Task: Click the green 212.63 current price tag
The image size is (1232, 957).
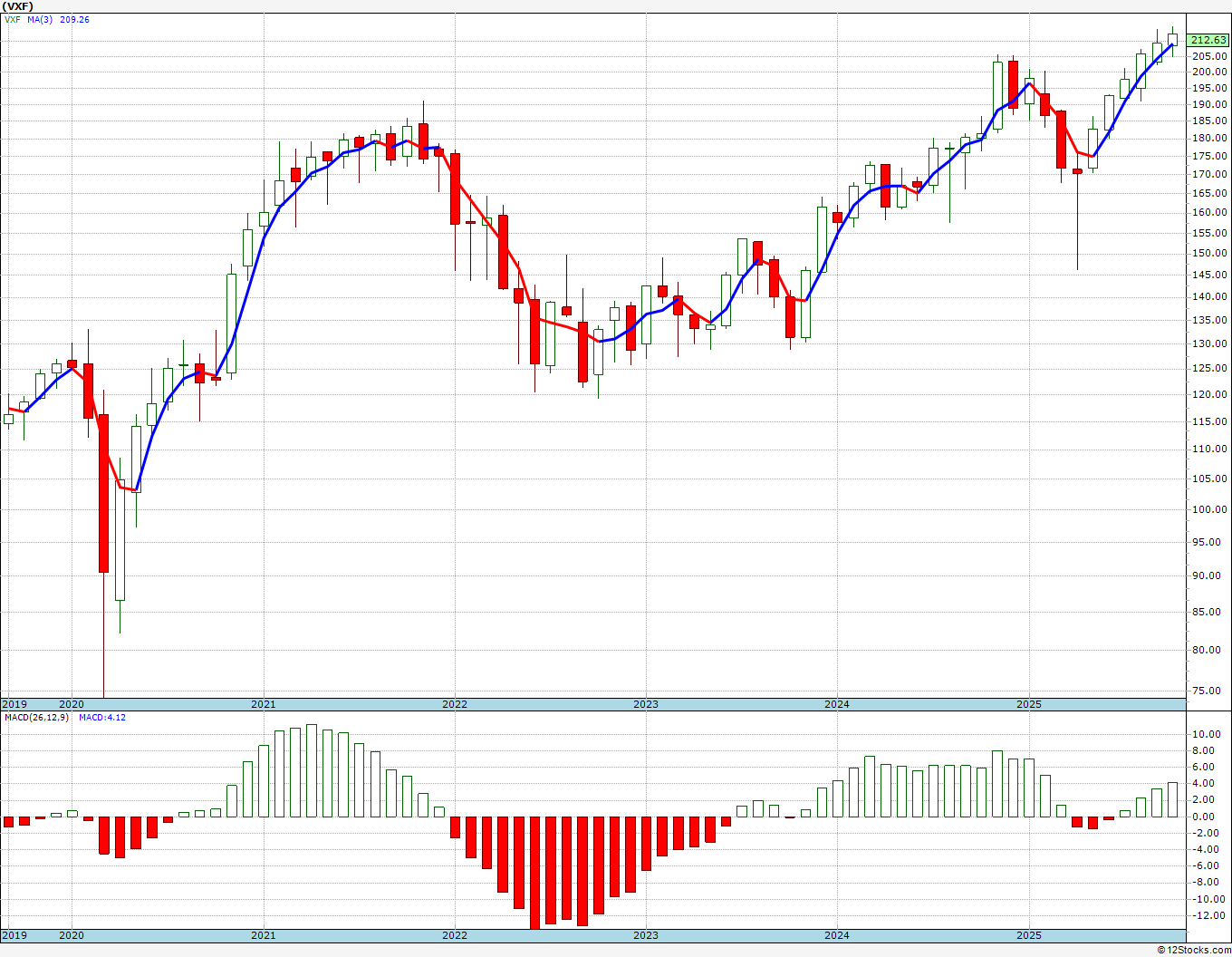Action: [1208, 40]
